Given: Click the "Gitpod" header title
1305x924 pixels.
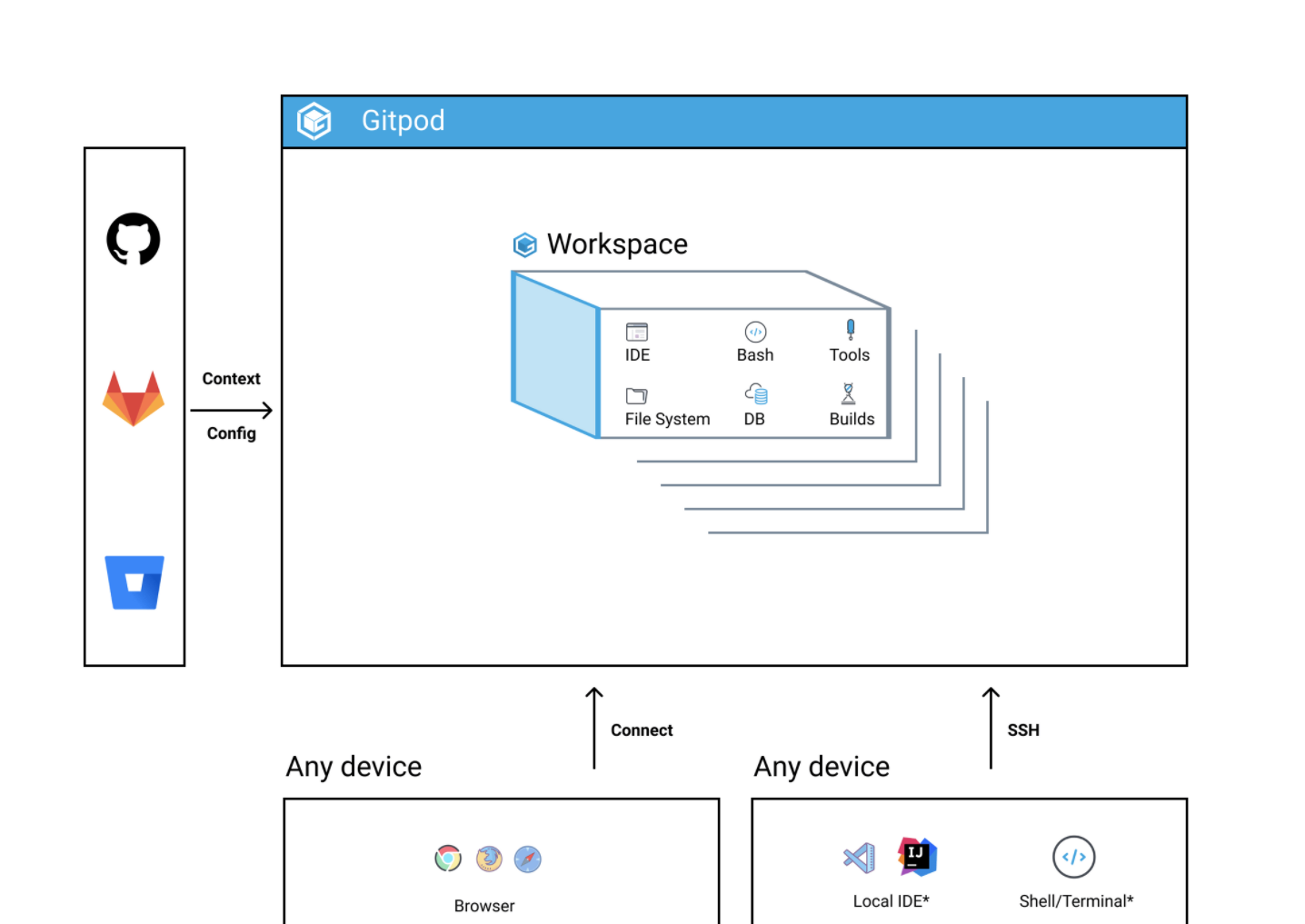Looking at the screenshot, I should point(403,121).
